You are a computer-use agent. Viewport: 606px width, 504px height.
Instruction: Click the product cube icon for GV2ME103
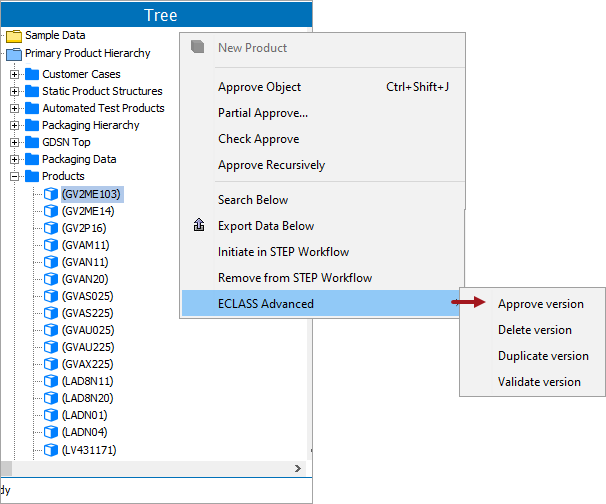(x=51, y=194)
